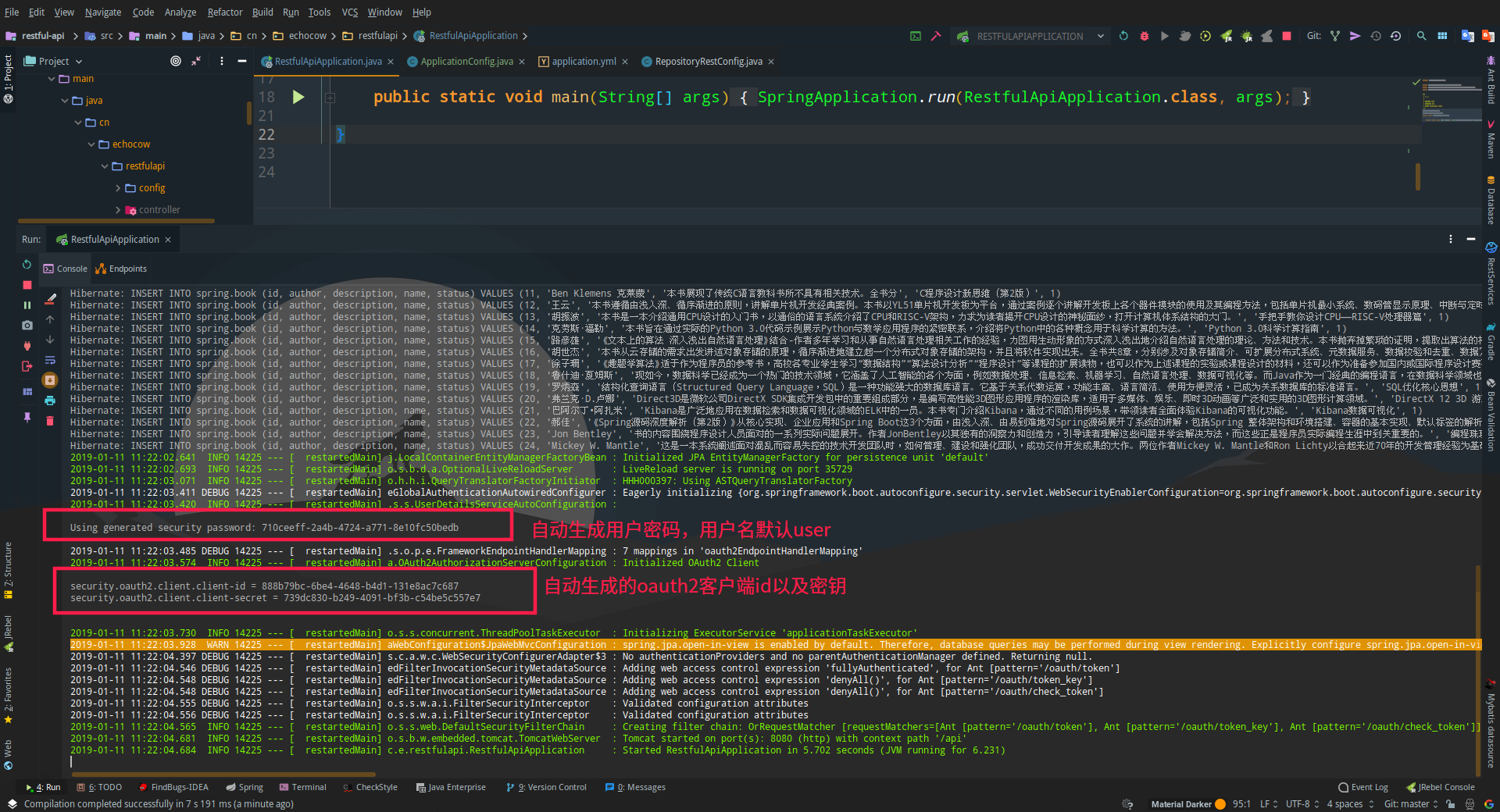Open the RESTFULAPIAPPLICATION run configuration dropdown

[x=1030, y=36]
